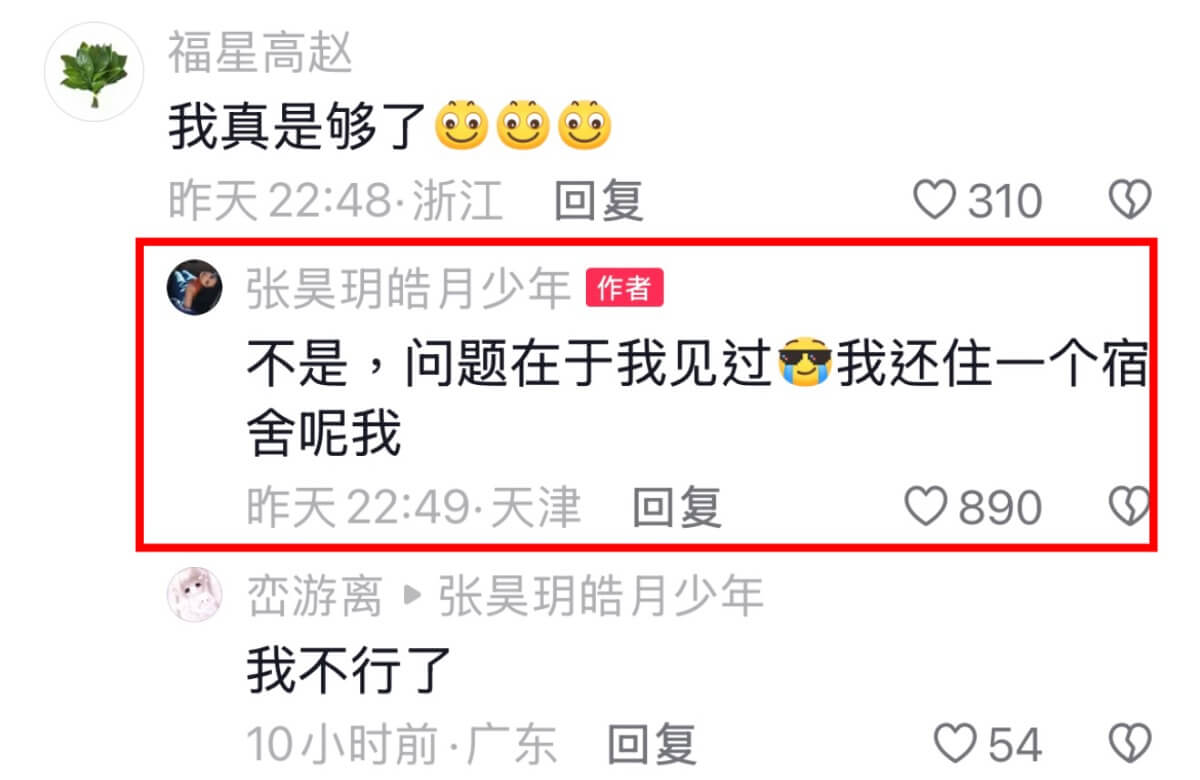Screen dimensions: 1200x780
Task: Tap broken heart on the author's reply
Action: click(x=1131, y=508)
